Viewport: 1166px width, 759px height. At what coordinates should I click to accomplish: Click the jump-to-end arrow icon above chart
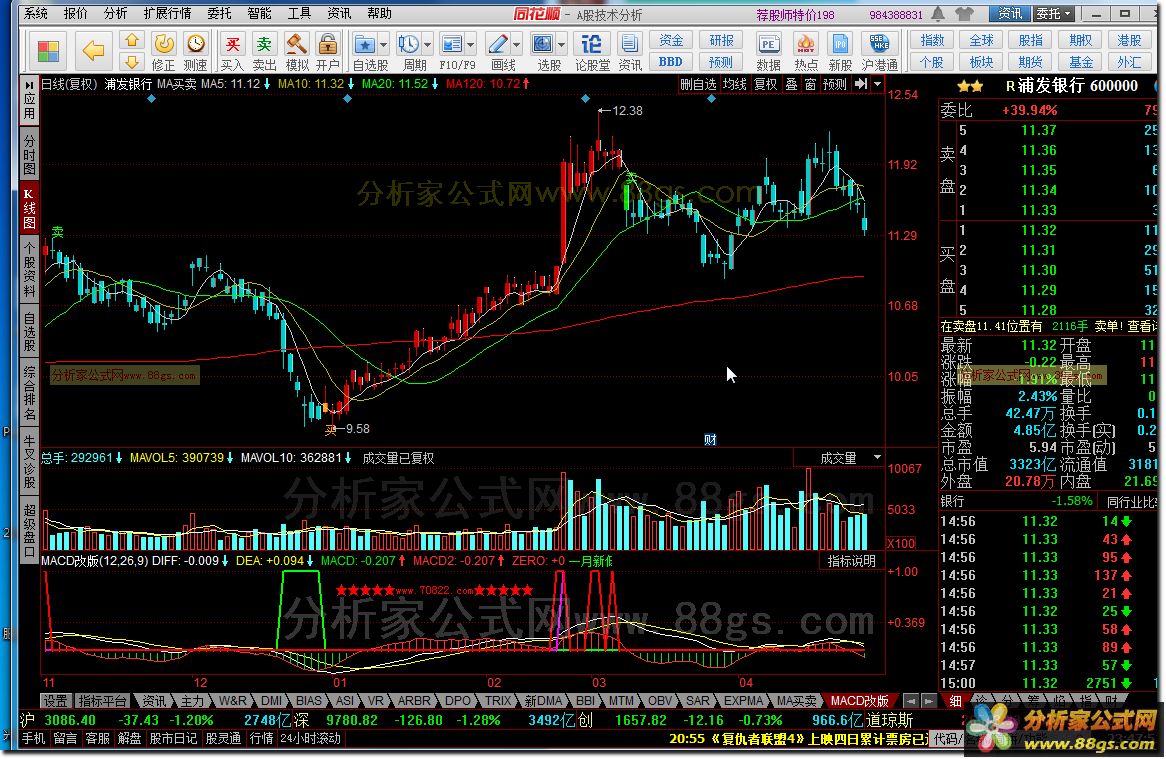(860, 84)
